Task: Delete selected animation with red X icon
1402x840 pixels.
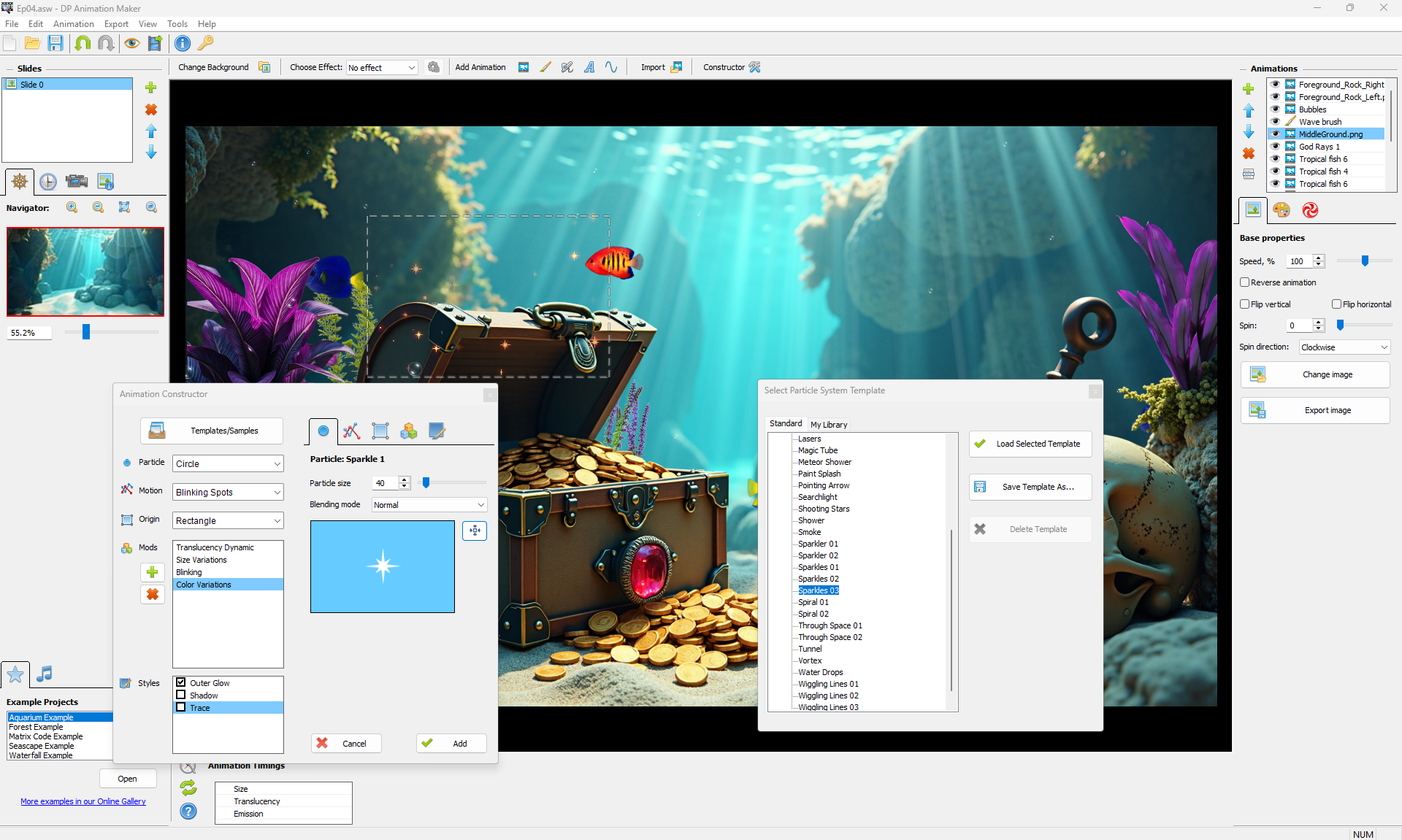Action: 1249,153
